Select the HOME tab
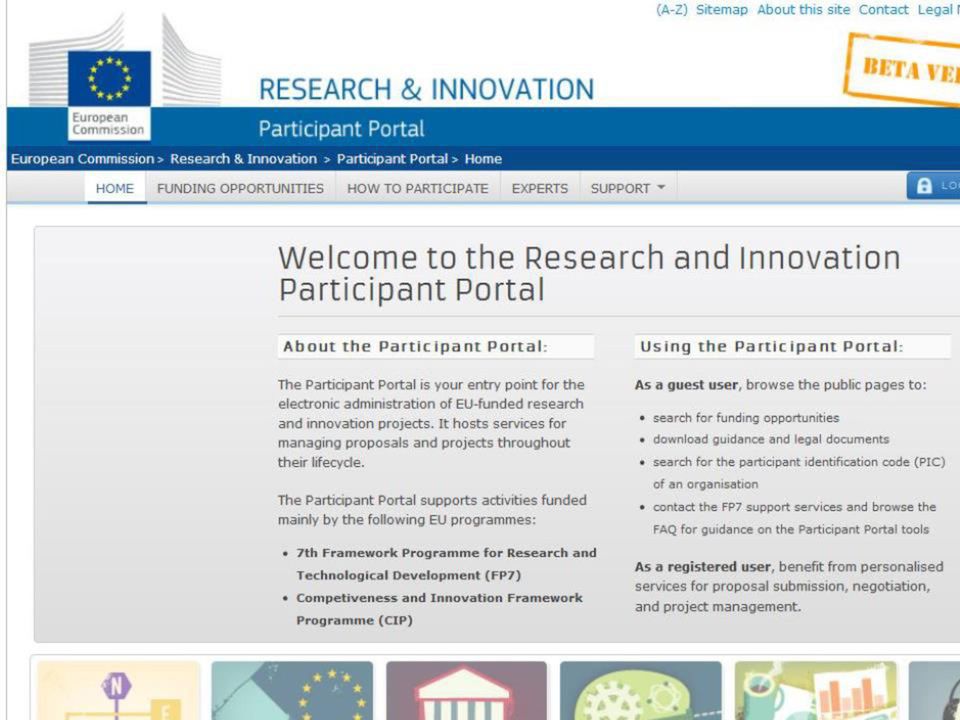The image size is (960, 720). [x=114, y=188]
